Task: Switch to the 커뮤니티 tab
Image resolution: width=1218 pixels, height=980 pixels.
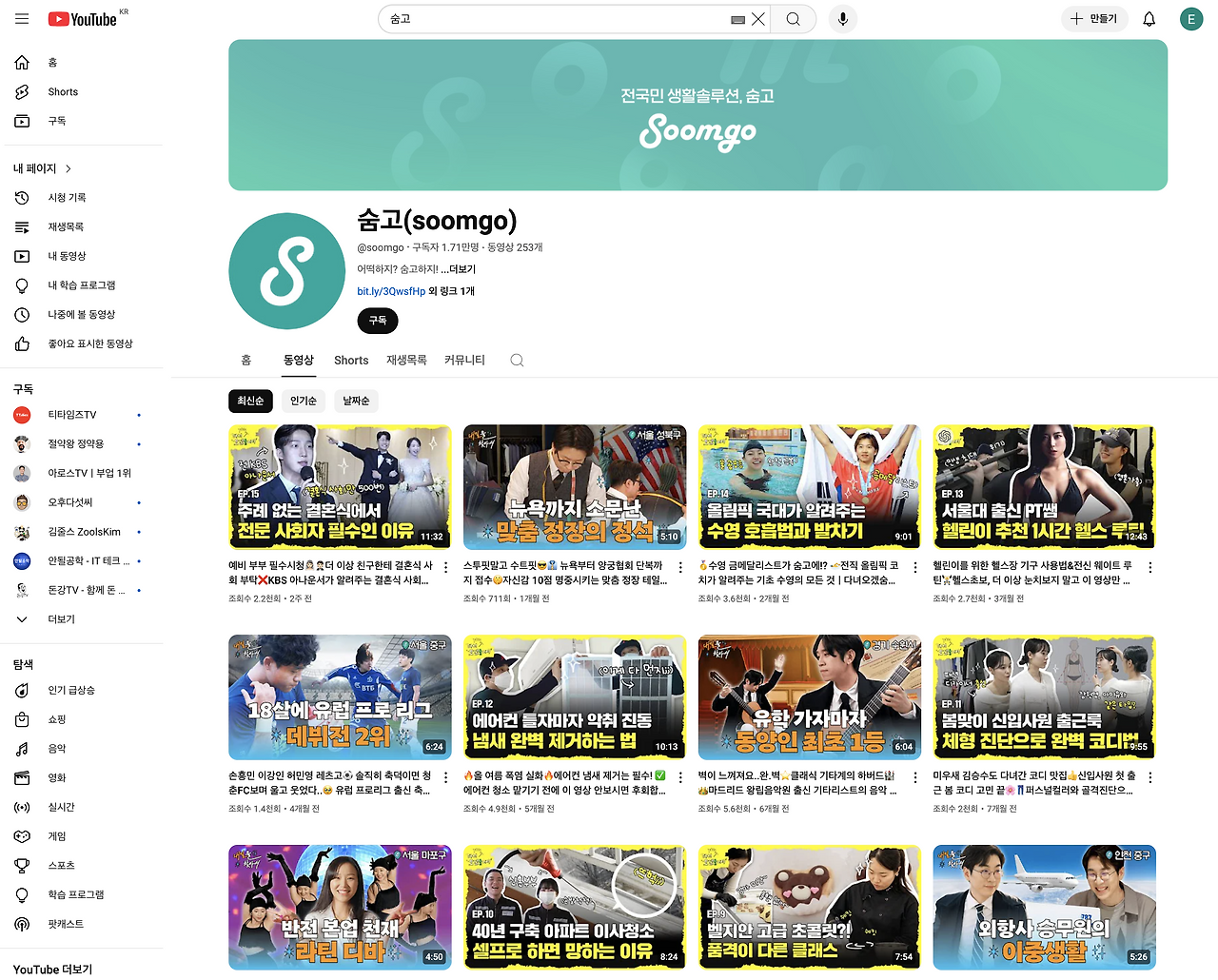Action: pyautogui.click(x=464, y=361)
